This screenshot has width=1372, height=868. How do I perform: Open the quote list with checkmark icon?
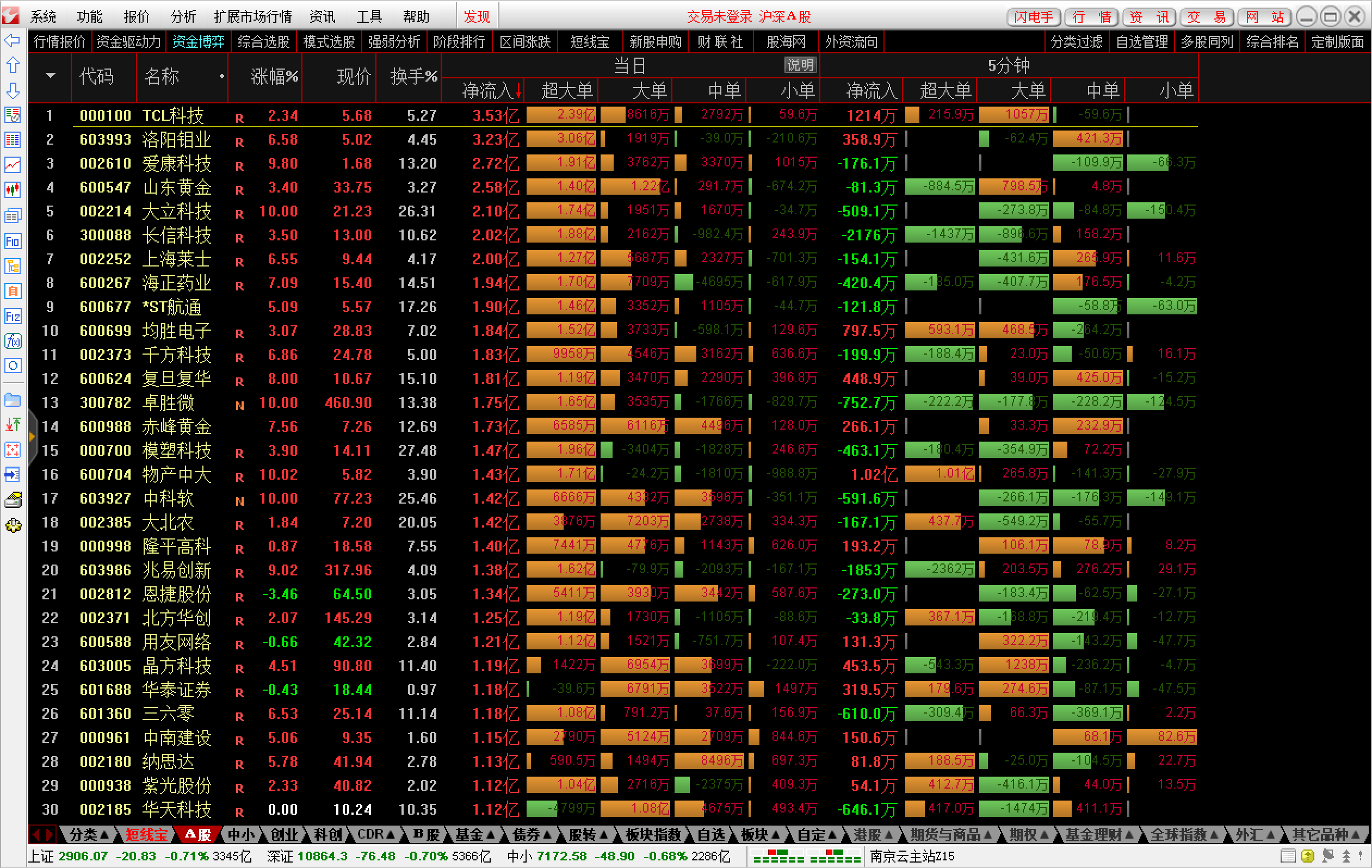click(x=13, y=115)
